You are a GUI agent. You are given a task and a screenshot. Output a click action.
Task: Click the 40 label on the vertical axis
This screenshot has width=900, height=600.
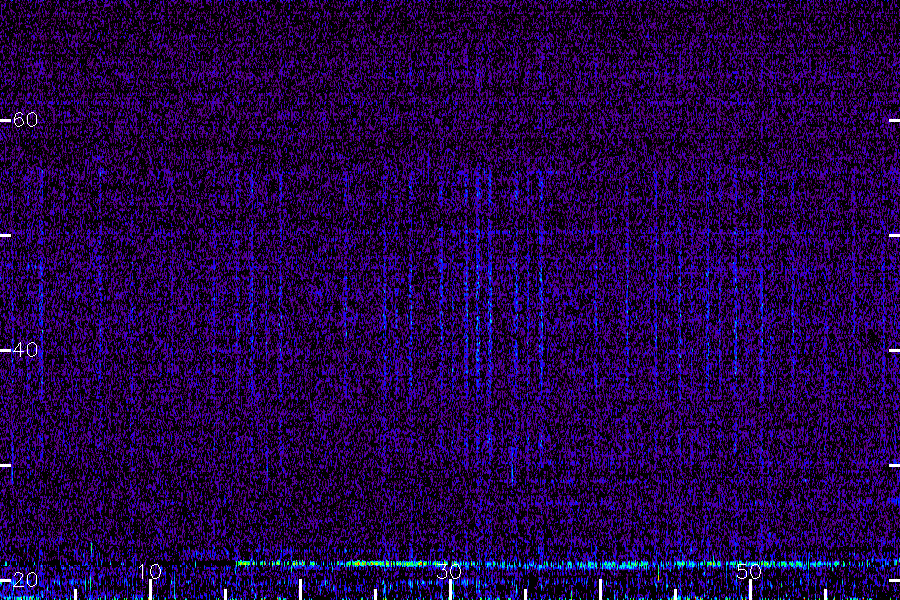(x=25, y=350)
